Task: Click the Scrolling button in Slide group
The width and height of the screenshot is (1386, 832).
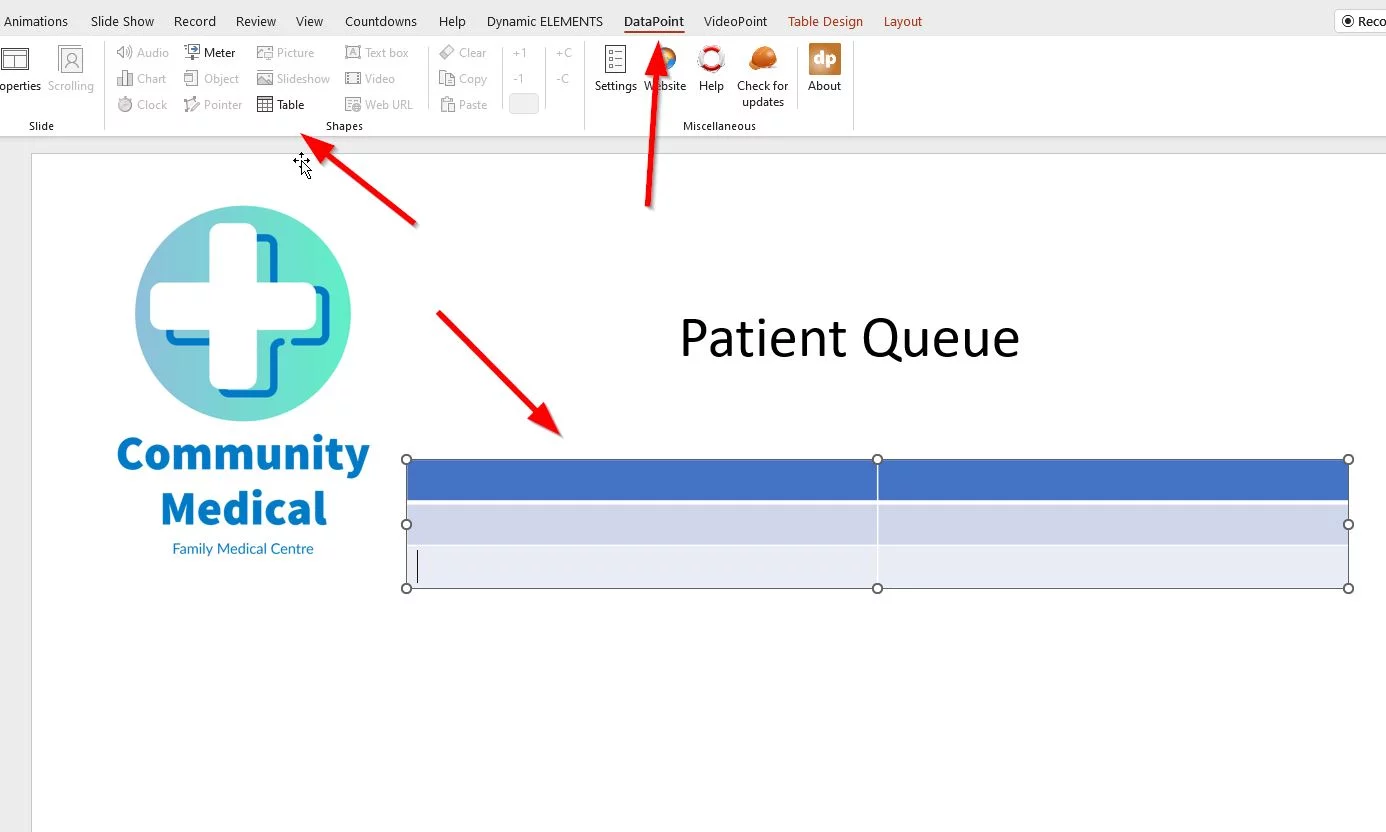Action: [x=71, y=68]
